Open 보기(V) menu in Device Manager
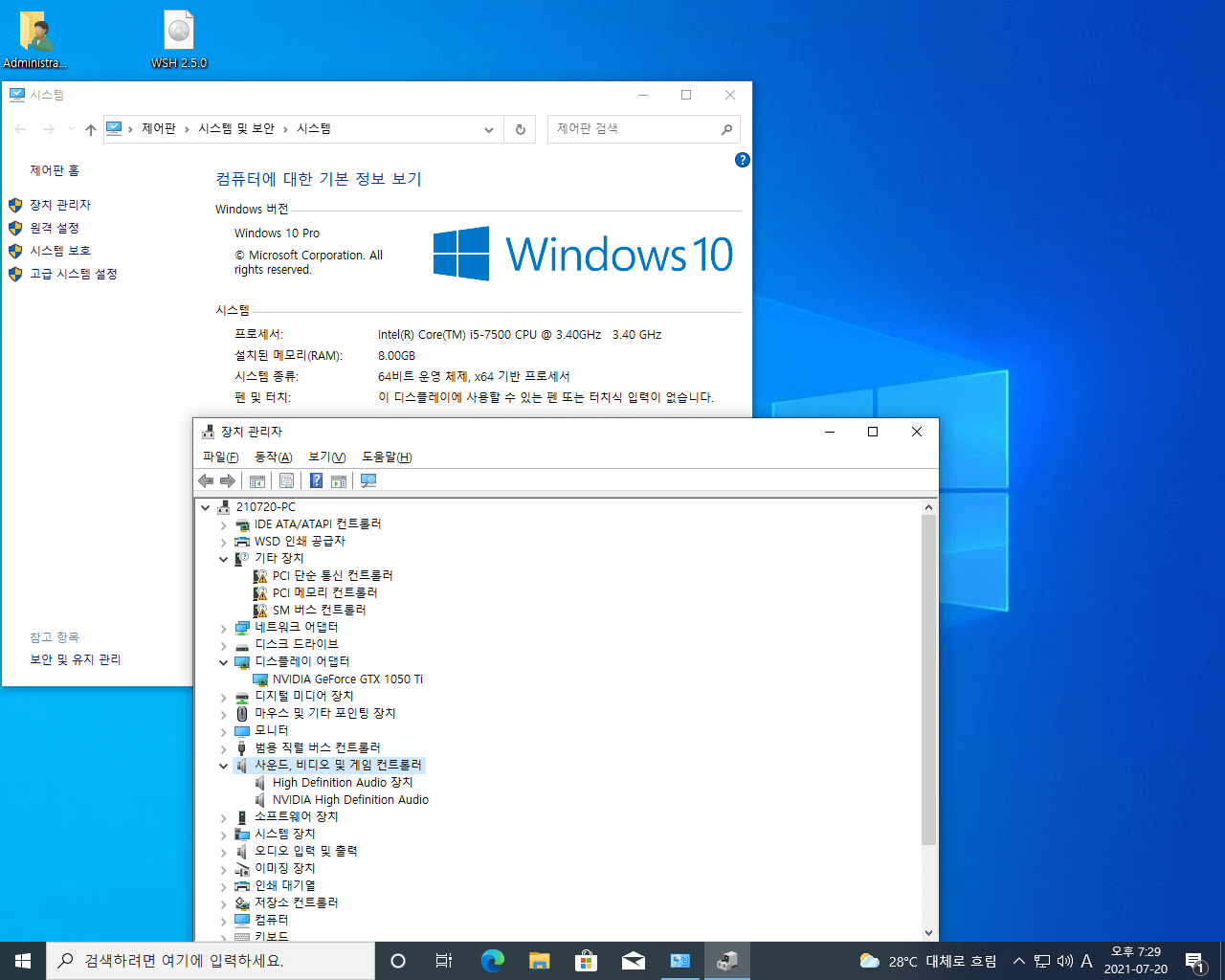The height and width of the screenshot is (980, 1225). tap(326, 457)
